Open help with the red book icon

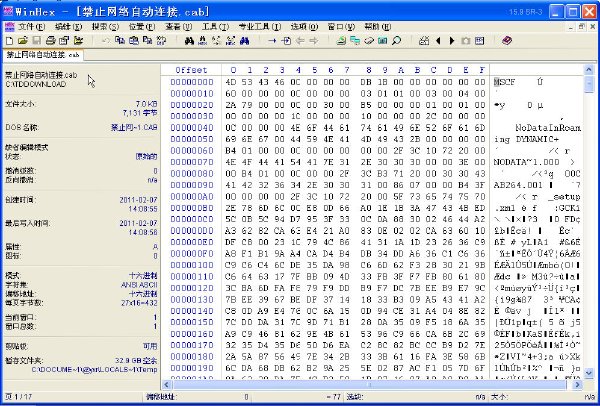[x=507, y=41]
